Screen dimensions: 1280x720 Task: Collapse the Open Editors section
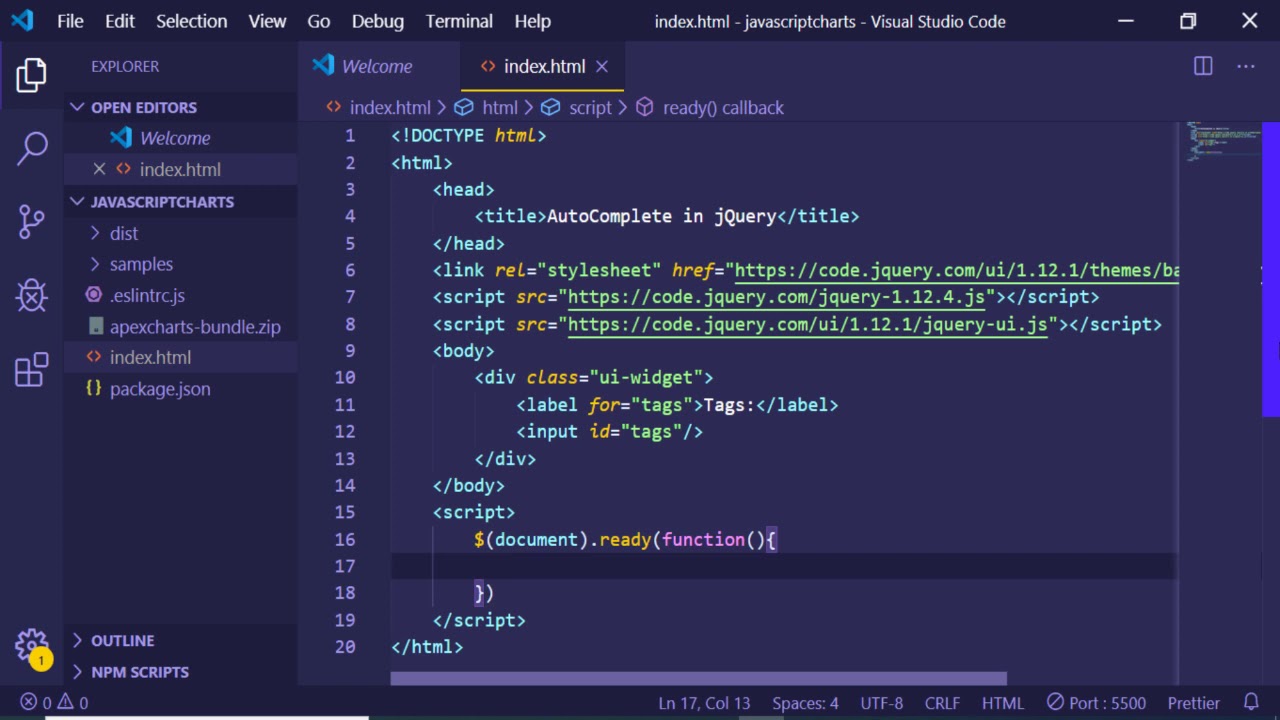click(x=143, y=107)
